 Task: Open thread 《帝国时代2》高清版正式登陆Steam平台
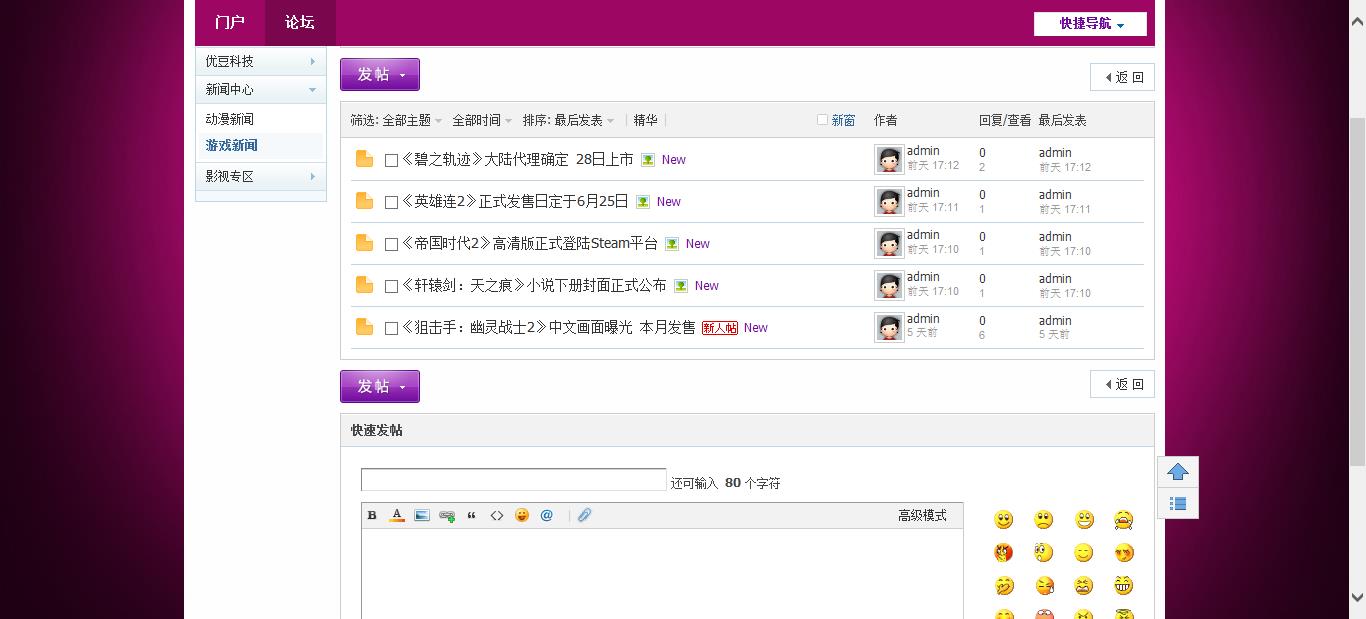point(529,243)
